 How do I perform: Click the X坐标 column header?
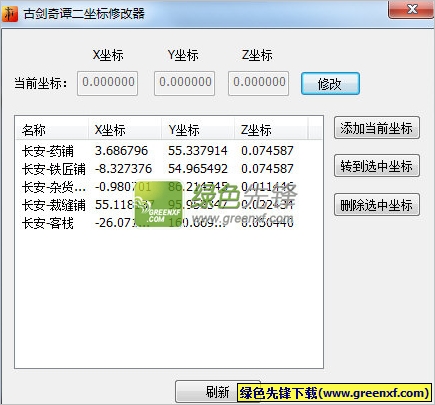coord(125,130)
